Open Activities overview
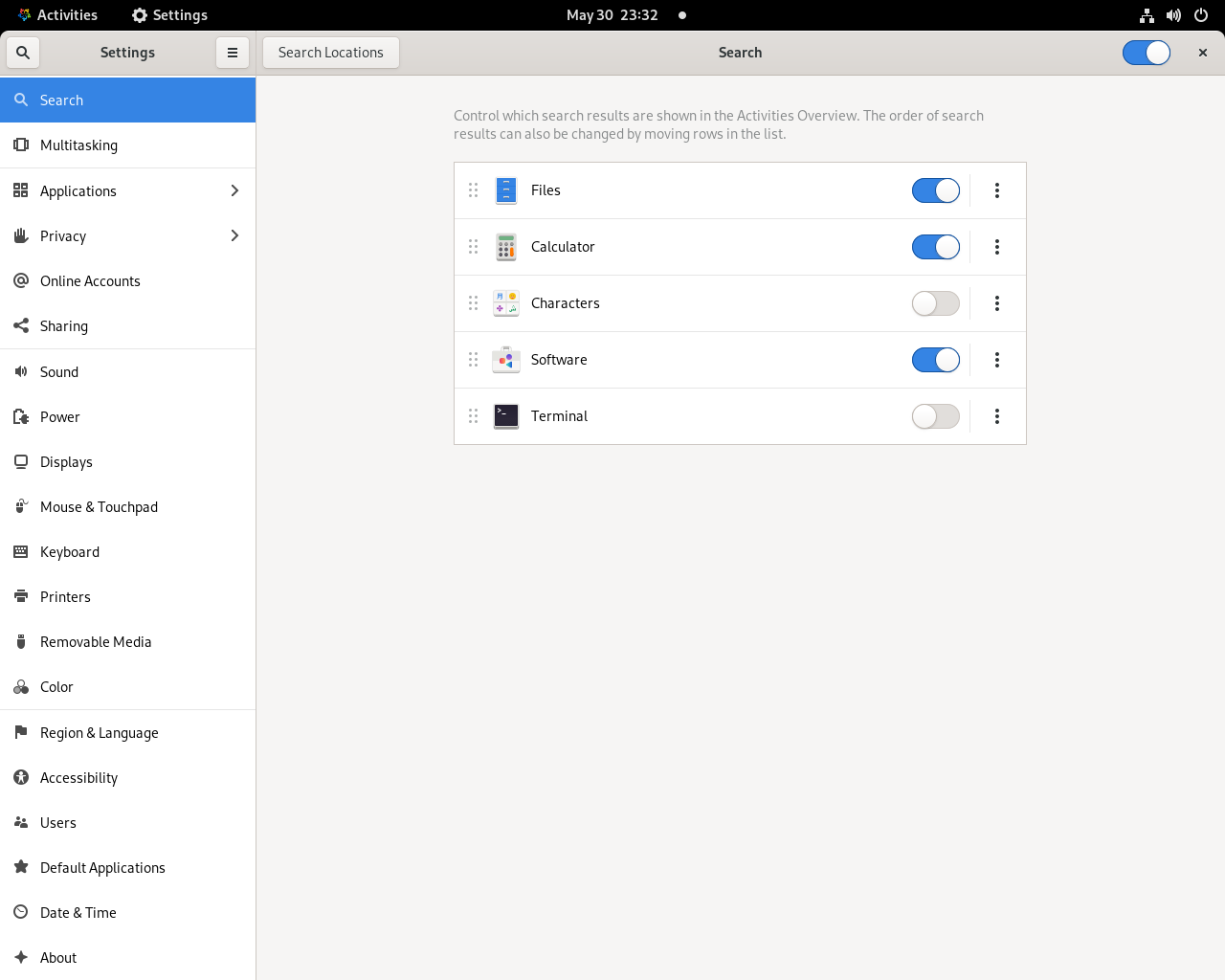Image resolution: width=1225 pixels, height=980 pixels. [57, 15]
